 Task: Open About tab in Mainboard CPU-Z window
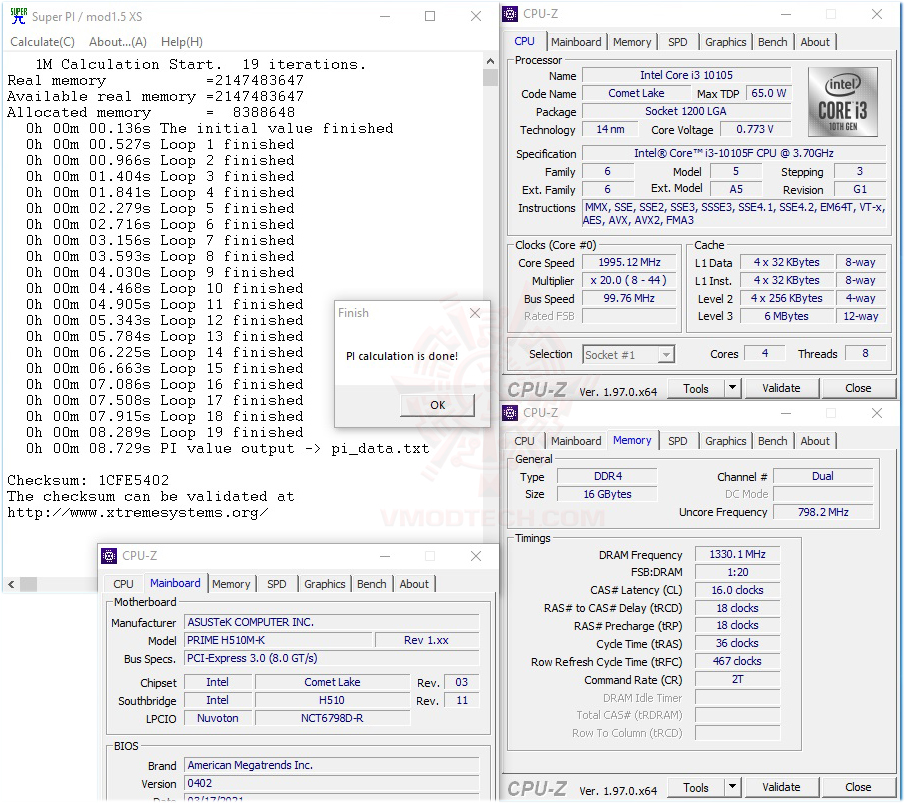pyautogui.click(x=414, y=584)
